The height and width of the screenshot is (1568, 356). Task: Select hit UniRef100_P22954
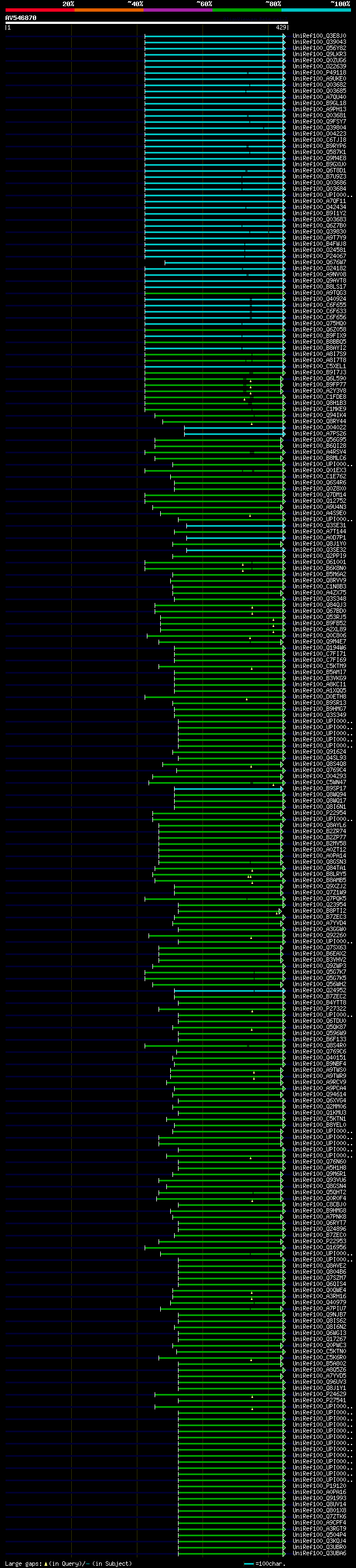click(x=319, y=813)
